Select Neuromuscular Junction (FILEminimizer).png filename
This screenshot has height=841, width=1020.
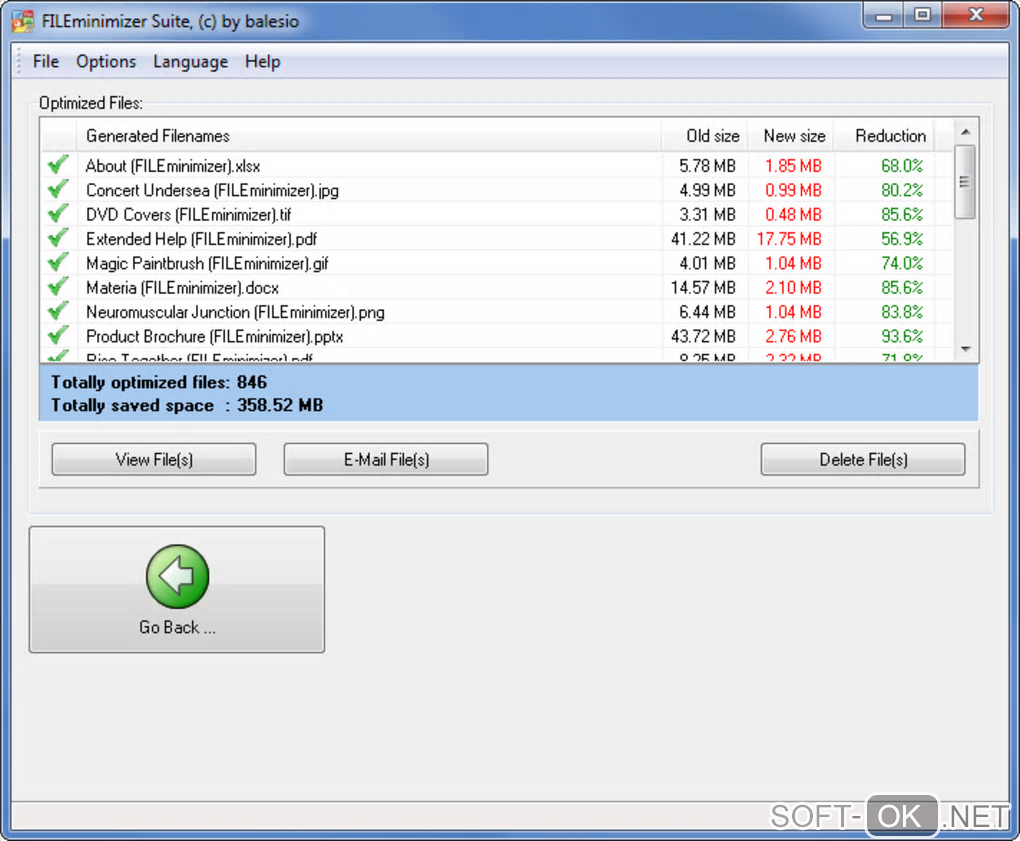tap(235, 312)
